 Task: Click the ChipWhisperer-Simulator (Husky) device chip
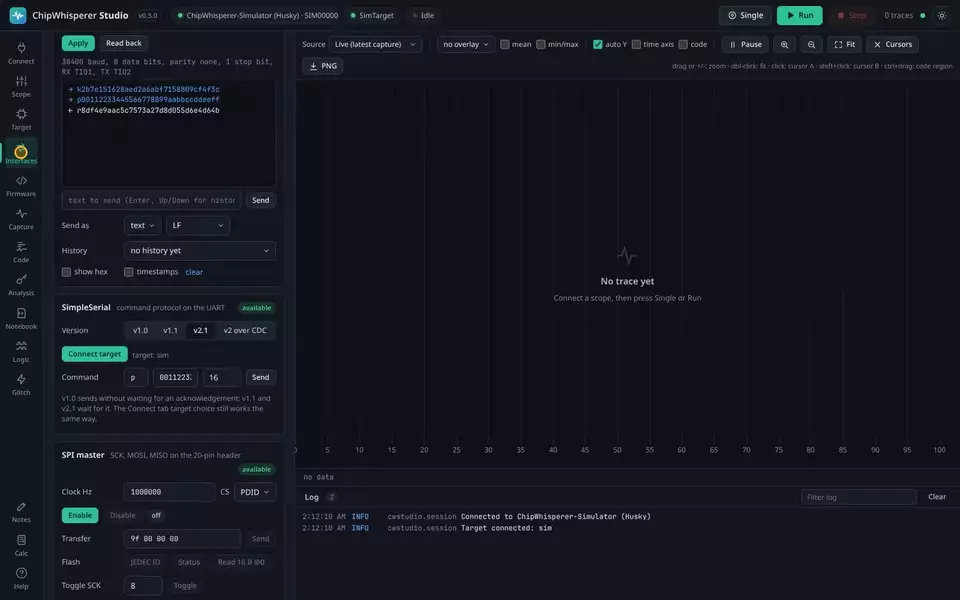(x=257, y=15)
